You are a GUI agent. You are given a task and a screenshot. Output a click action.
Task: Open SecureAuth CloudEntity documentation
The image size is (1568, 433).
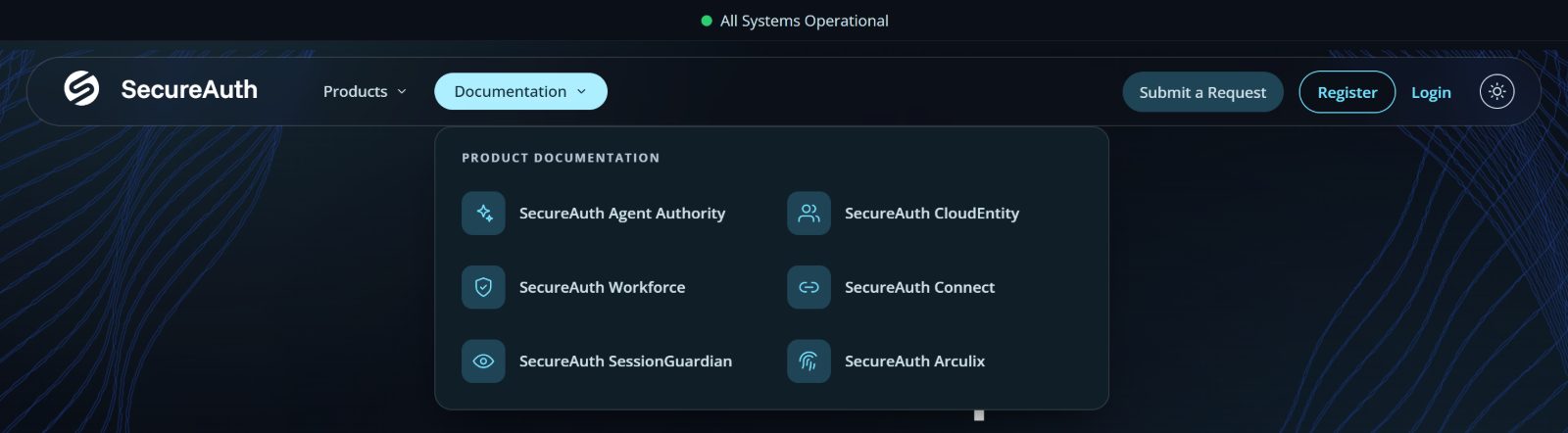pyautogui.click(x=932, y=213)
